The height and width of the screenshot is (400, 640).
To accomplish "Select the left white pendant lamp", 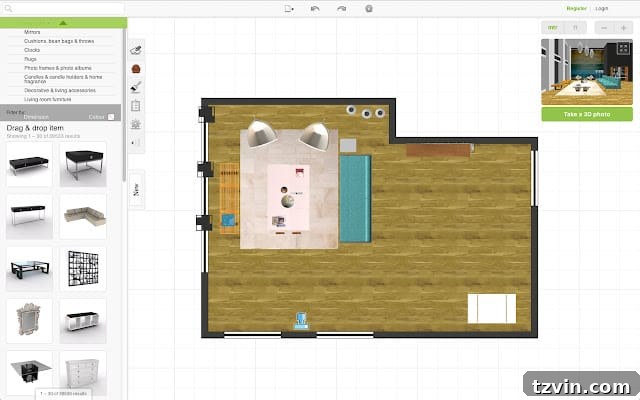I will click(261, 133).
